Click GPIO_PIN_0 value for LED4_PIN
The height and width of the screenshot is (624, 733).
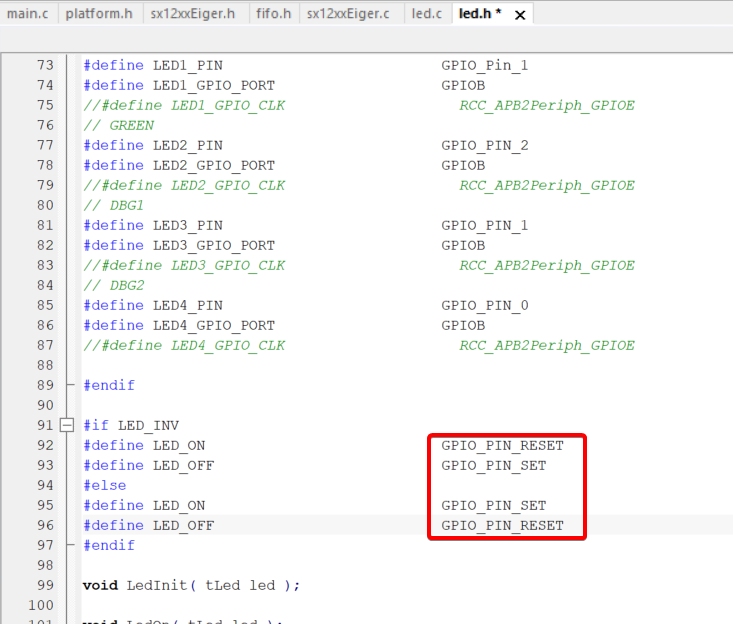click(484, 305)
